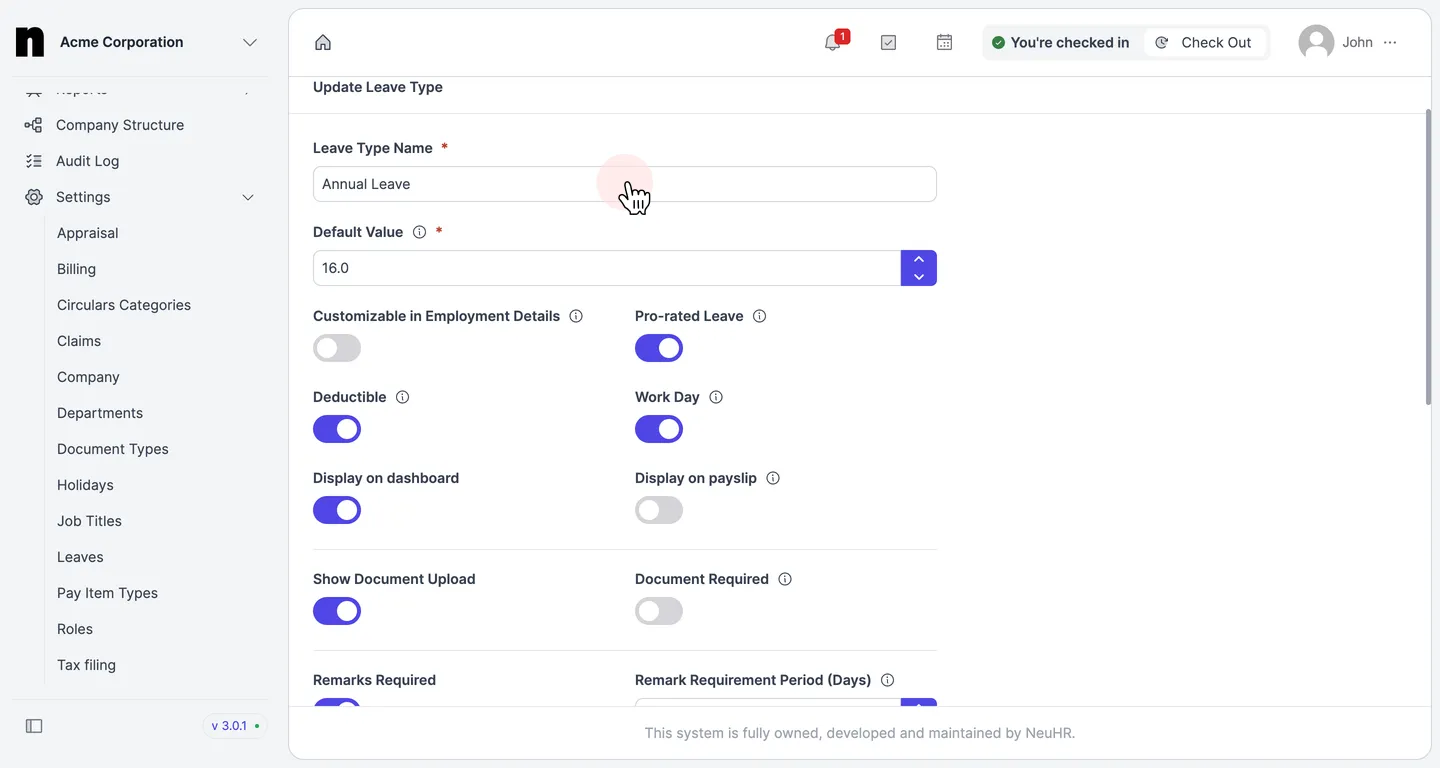Show info for Work Day

(x=716, y=397)
